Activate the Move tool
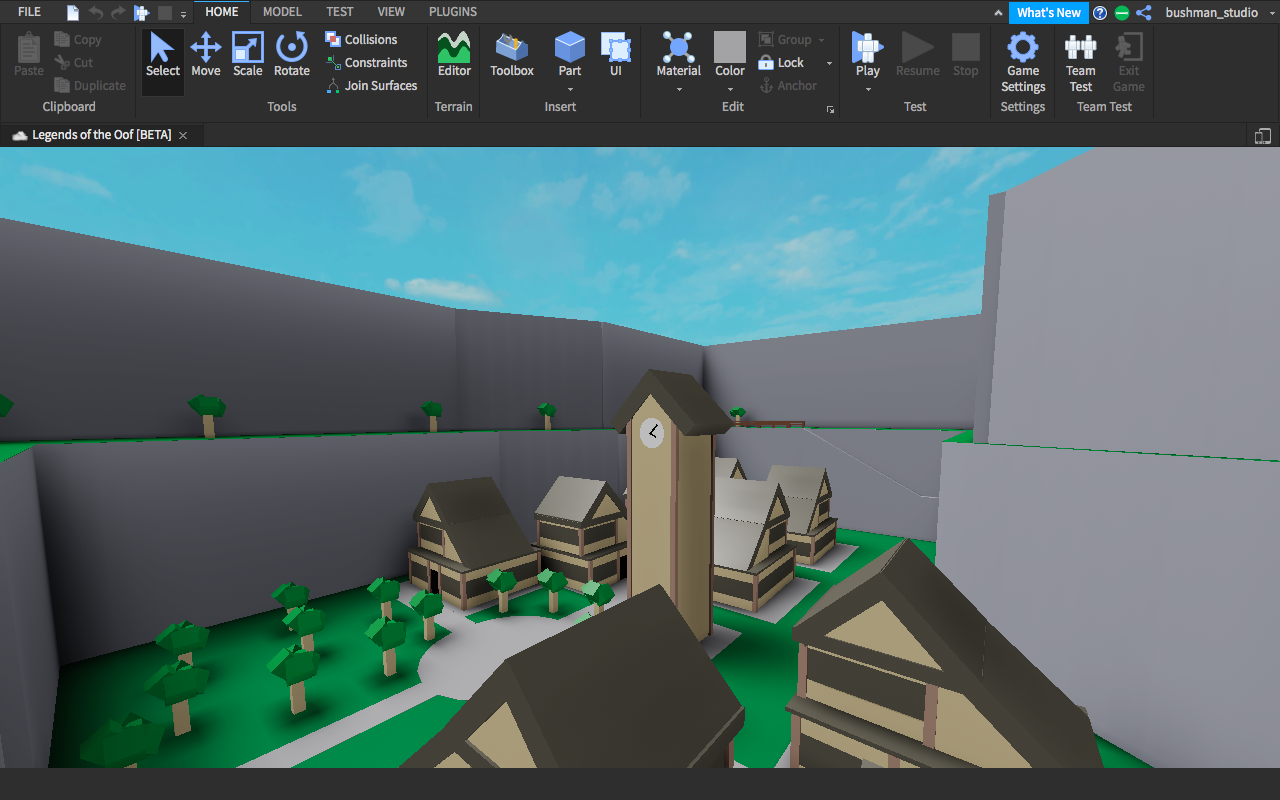Image resolution: width=1280 pixels, height=800 pixels. click(x=206, y=55)
